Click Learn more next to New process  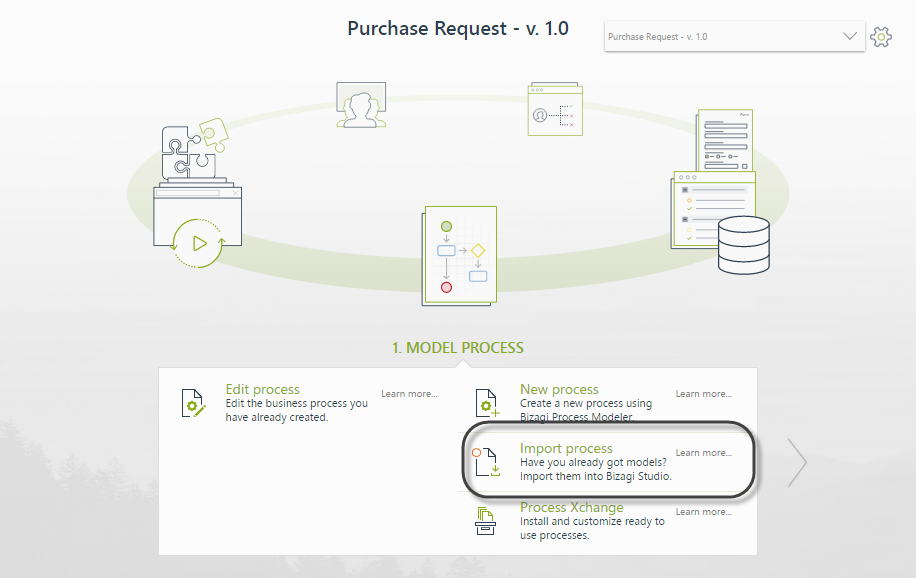tap(703, 394)
